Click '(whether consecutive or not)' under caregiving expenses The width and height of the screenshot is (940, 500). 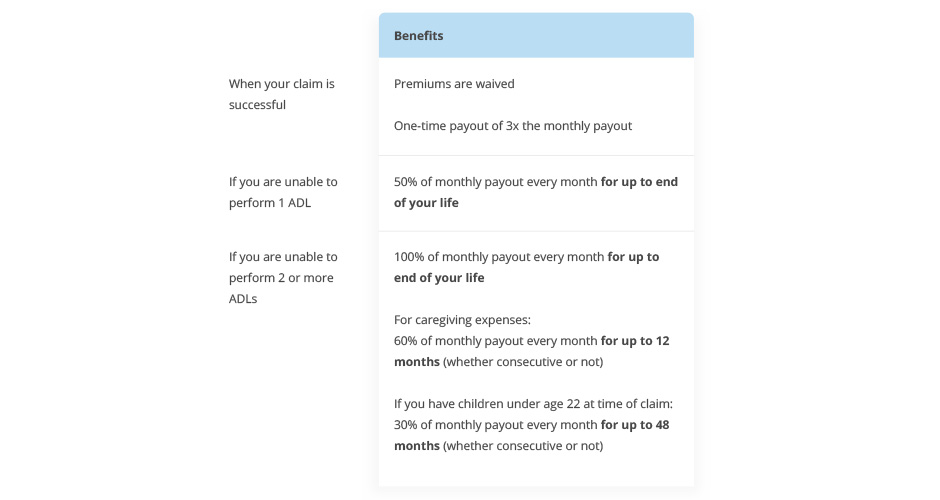pyautogui.click(x=523, y=362)
